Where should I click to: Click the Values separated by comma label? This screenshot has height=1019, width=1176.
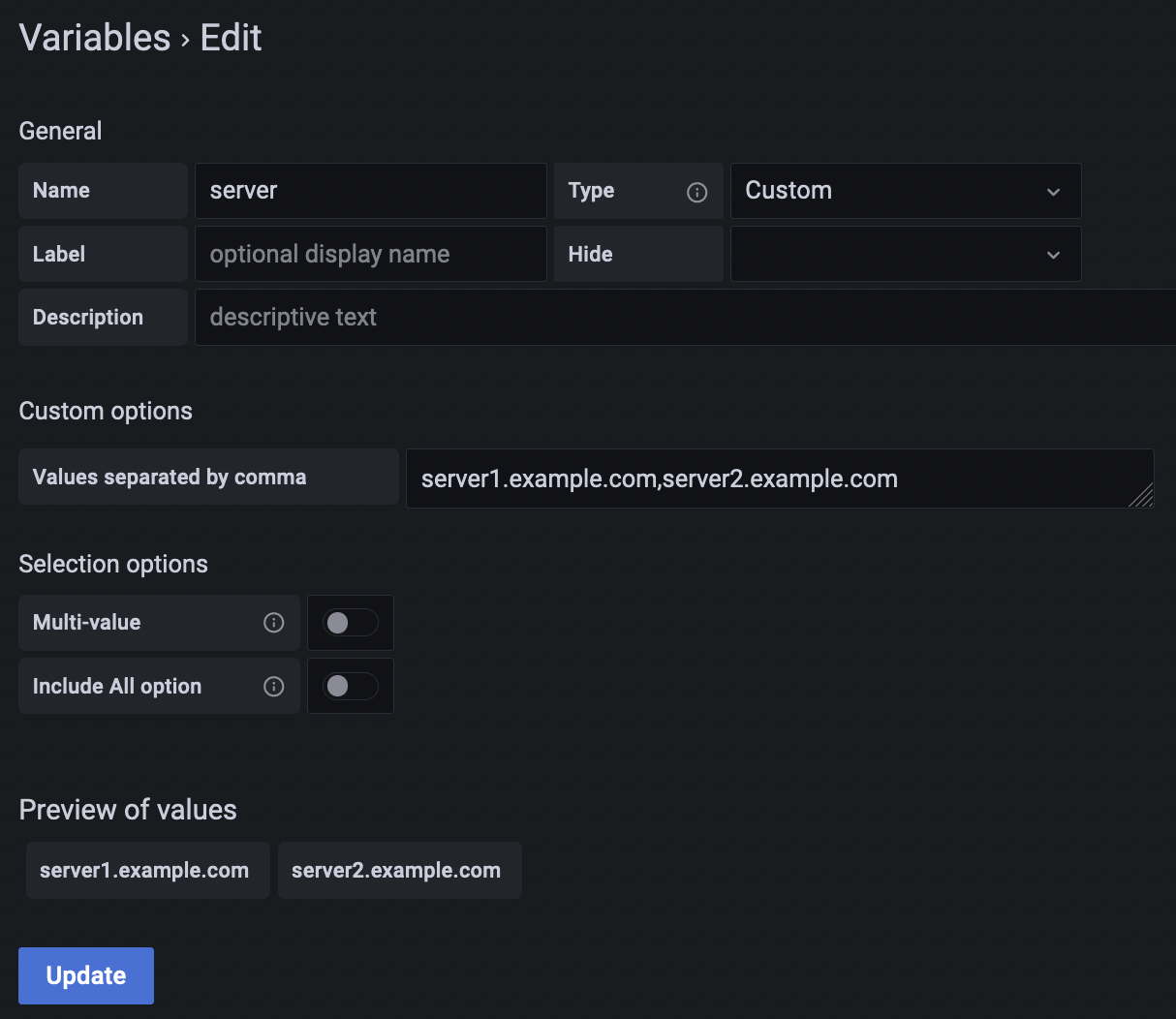click(x=170, y=477)
